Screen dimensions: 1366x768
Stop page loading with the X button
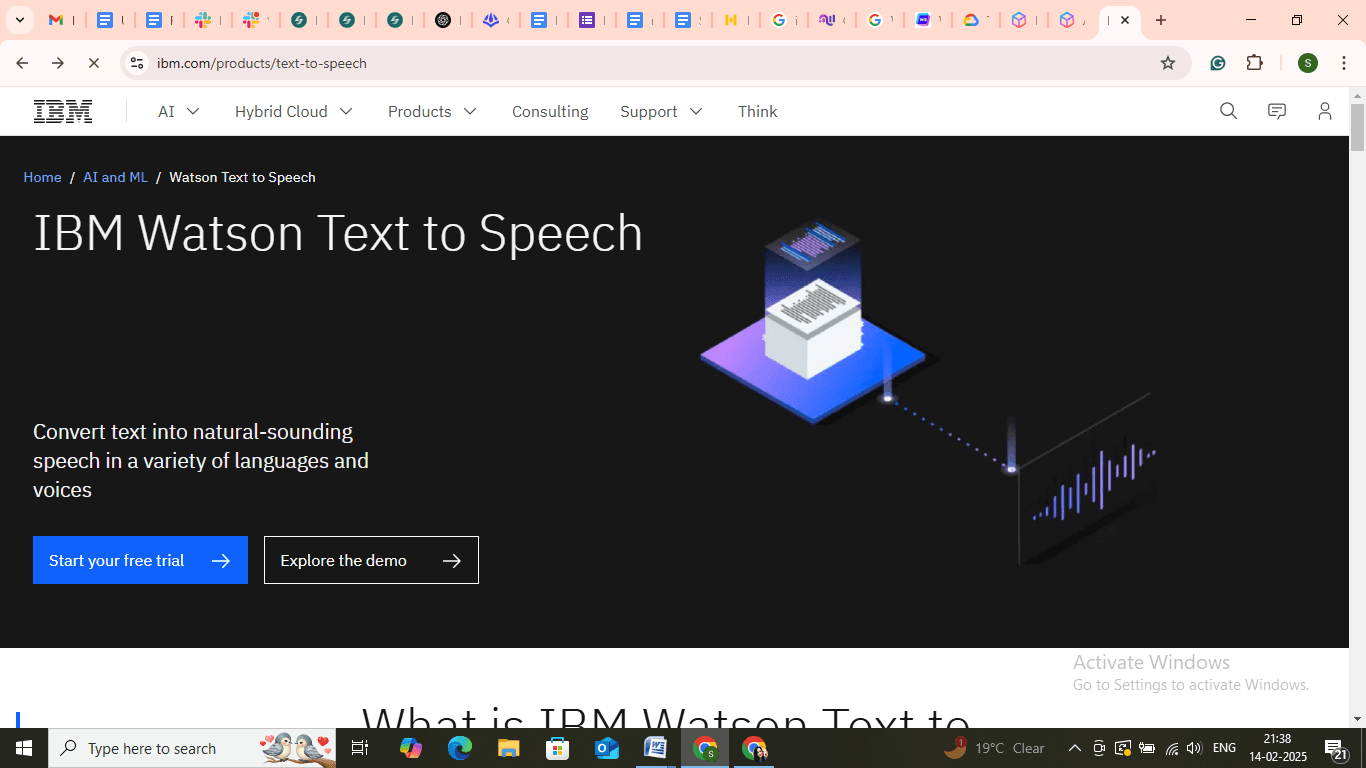[94, 63]
